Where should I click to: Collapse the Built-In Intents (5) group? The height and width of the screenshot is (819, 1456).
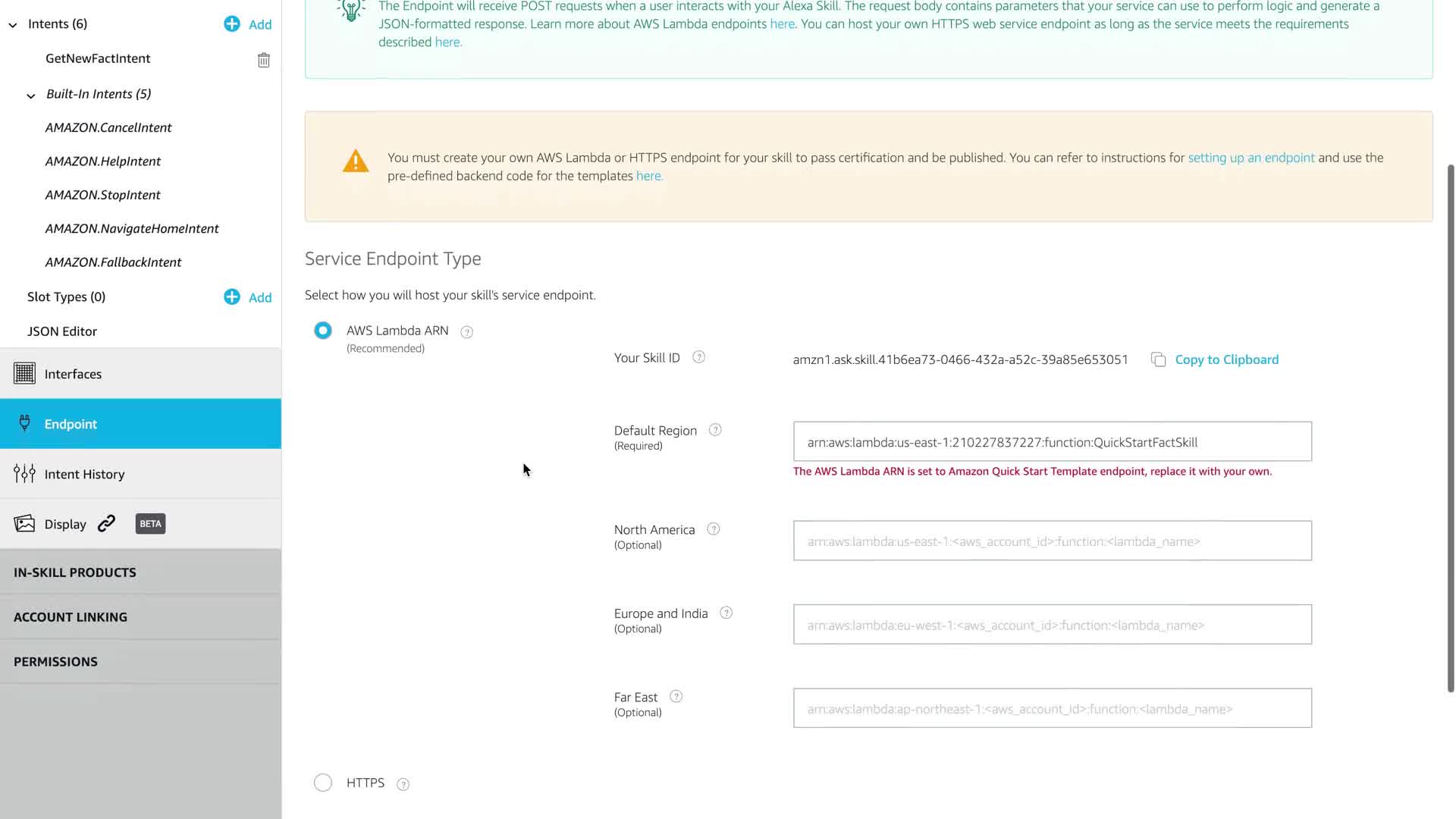point(31,96)
